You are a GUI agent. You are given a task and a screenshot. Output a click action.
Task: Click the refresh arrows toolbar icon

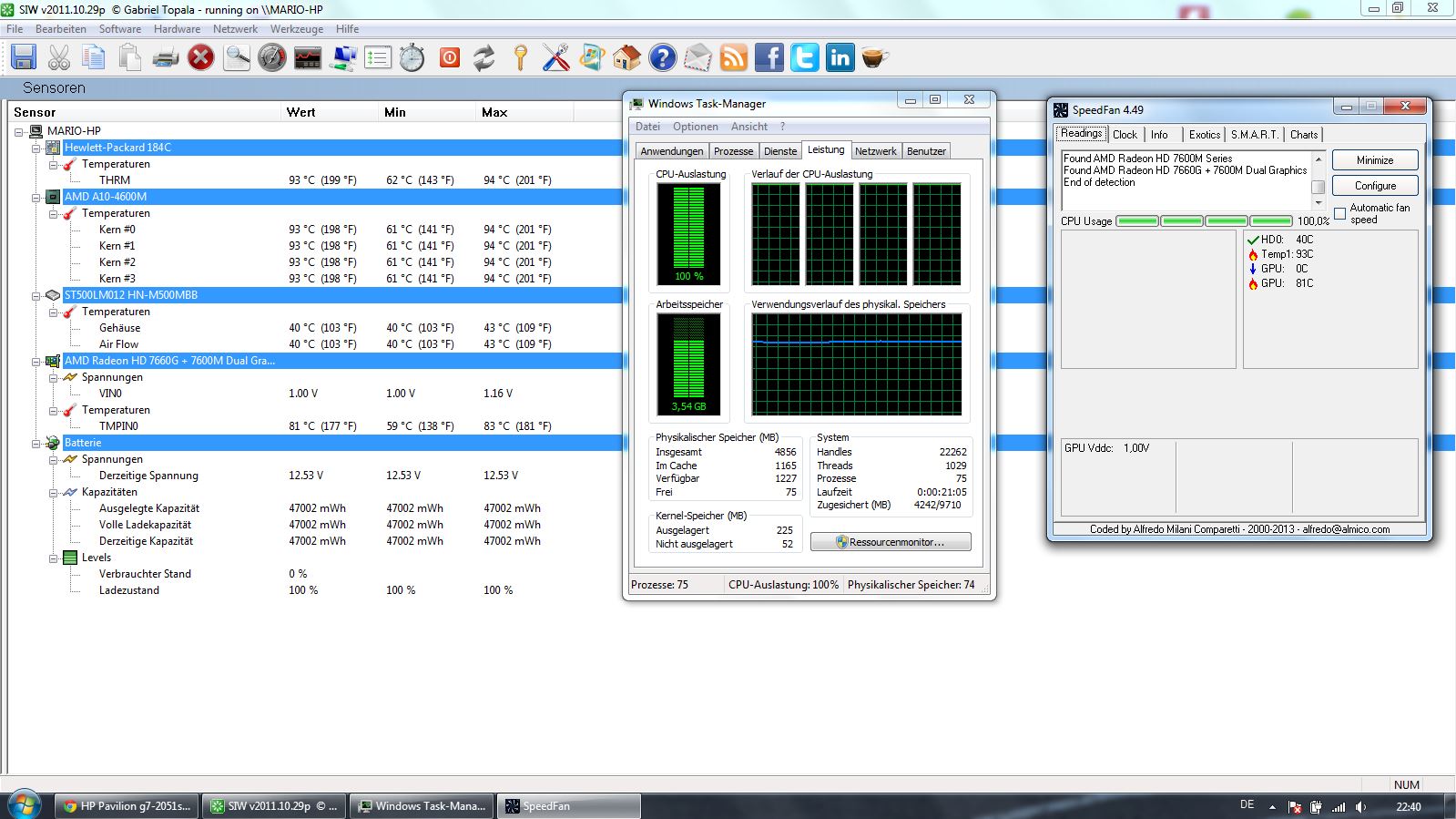[484, 57]
